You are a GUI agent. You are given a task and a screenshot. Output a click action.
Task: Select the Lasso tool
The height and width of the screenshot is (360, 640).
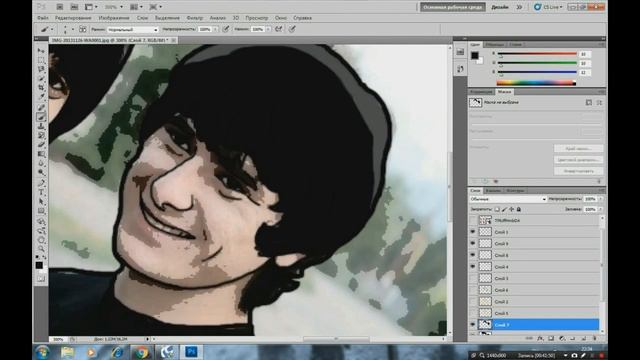tap(41, 69)
